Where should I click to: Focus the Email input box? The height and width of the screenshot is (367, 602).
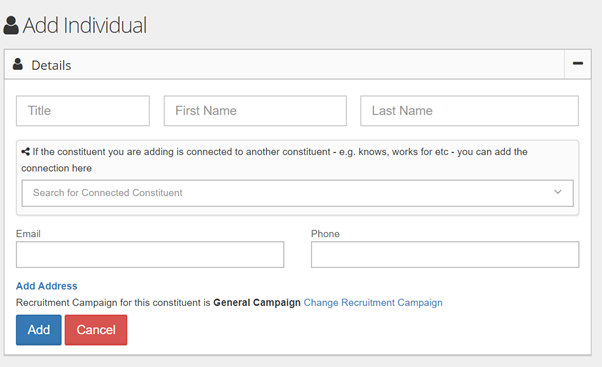point(150,255)
